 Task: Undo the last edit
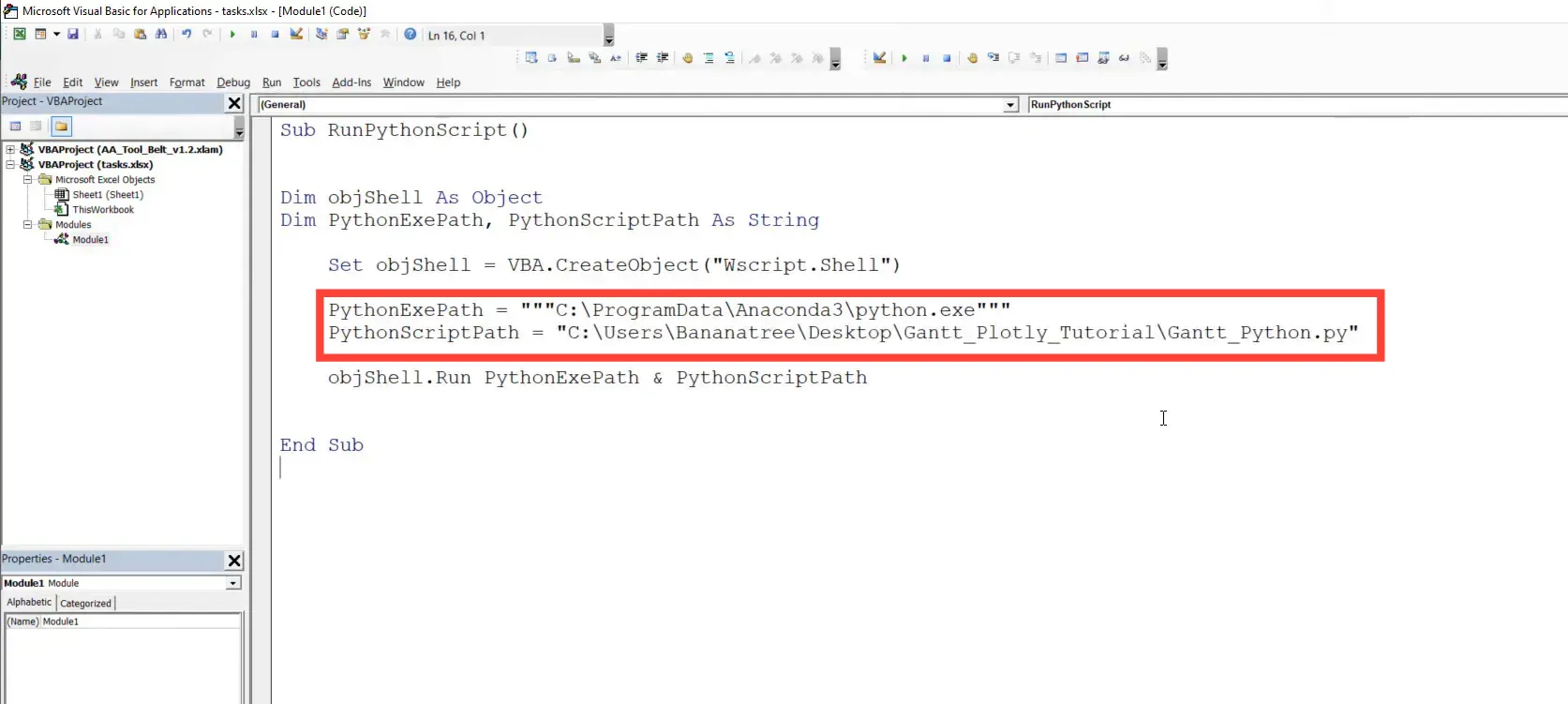[x=187, y=34]
